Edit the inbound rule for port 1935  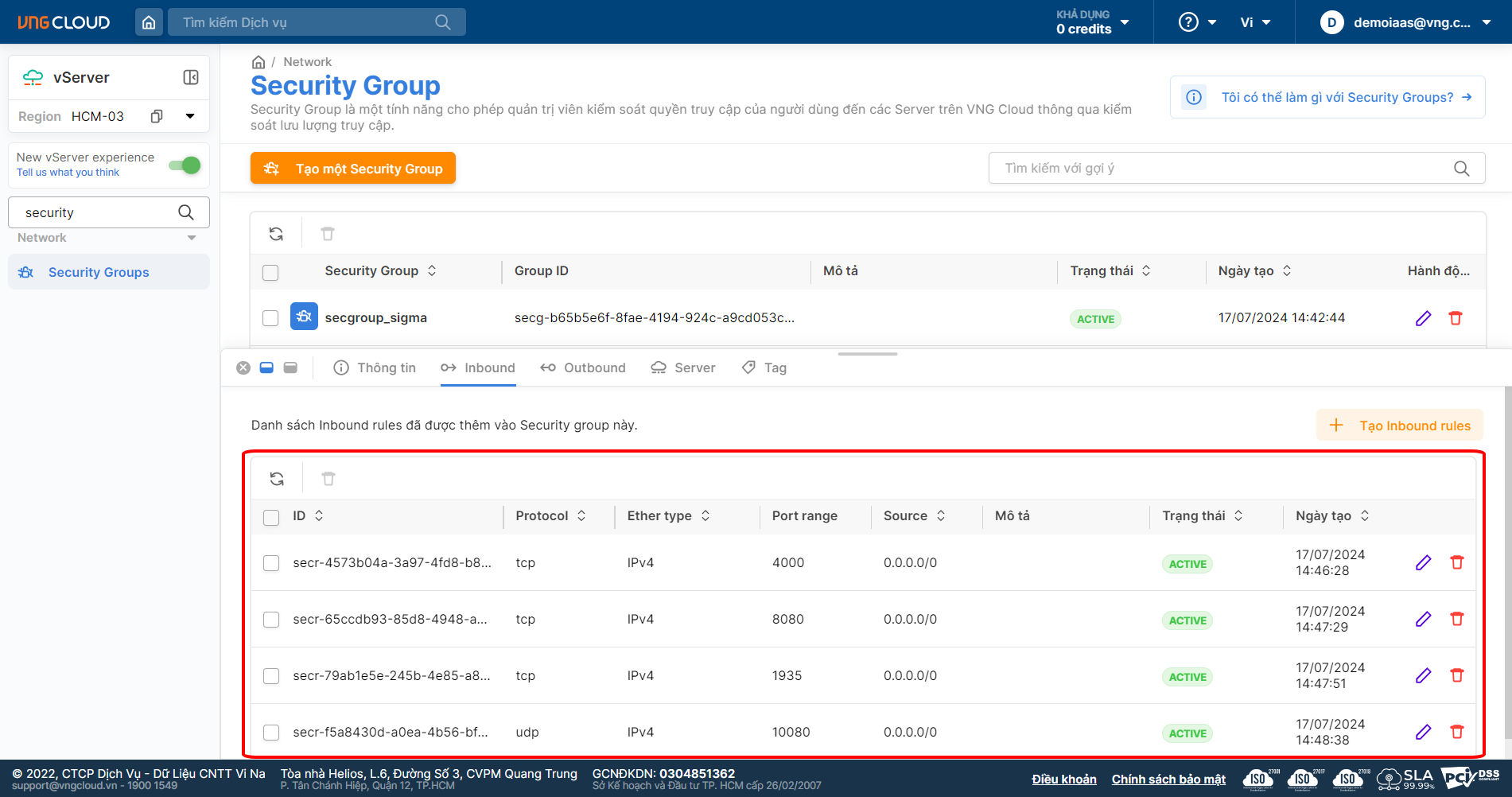click(x=1423, y=675)
